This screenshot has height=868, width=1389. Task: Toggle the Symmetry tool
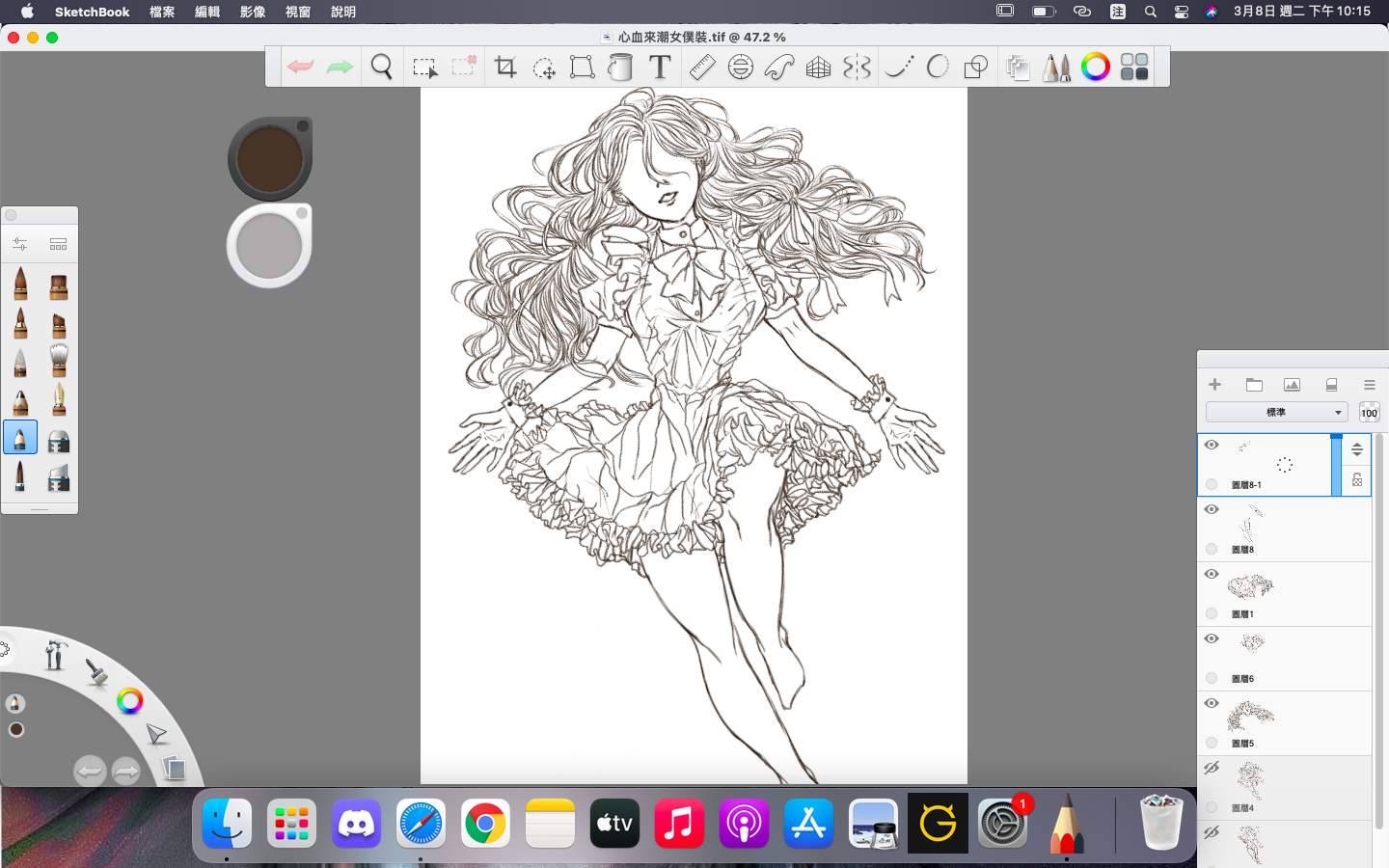click(857, 67)
